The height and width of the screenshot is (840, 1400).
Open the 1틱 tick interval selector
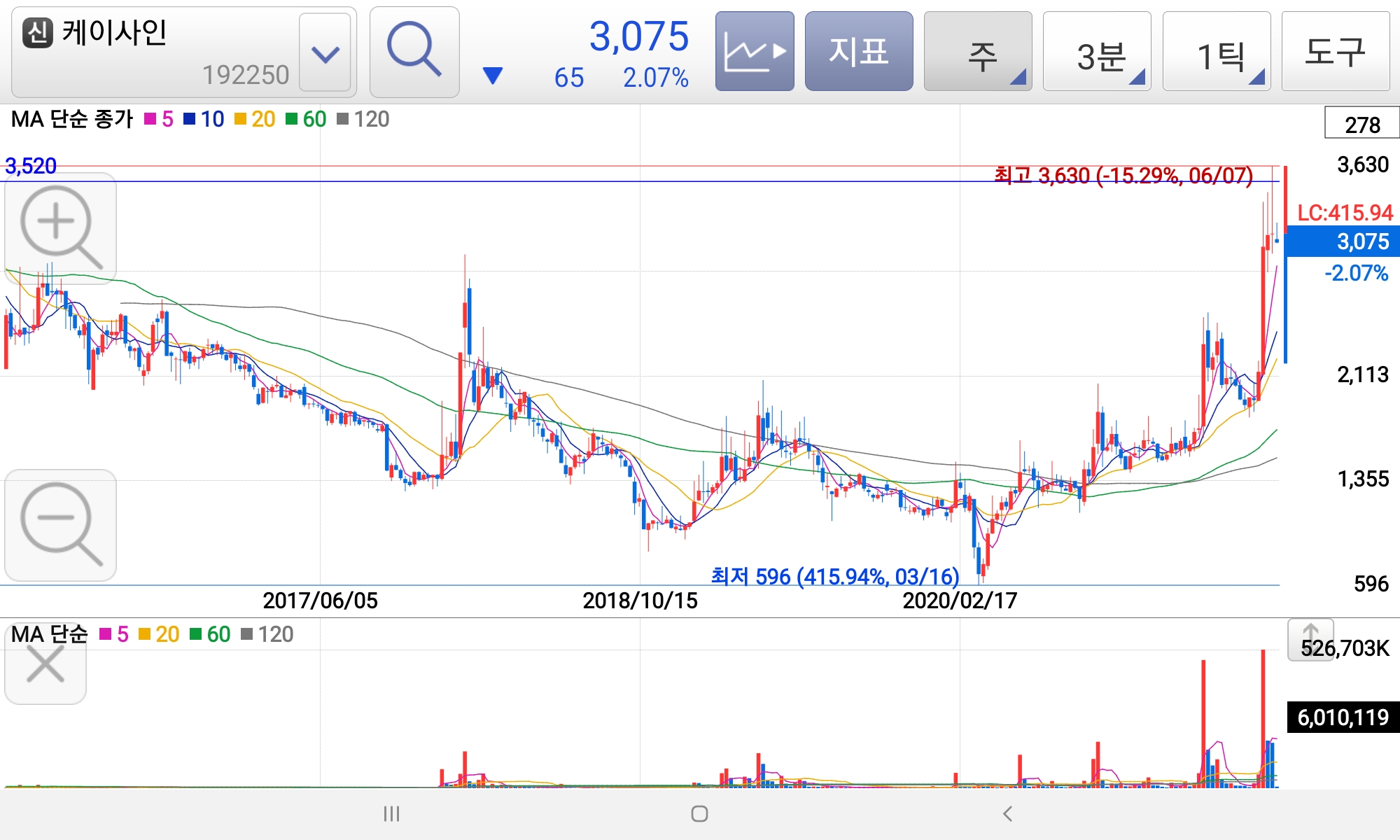point(1217,52)
